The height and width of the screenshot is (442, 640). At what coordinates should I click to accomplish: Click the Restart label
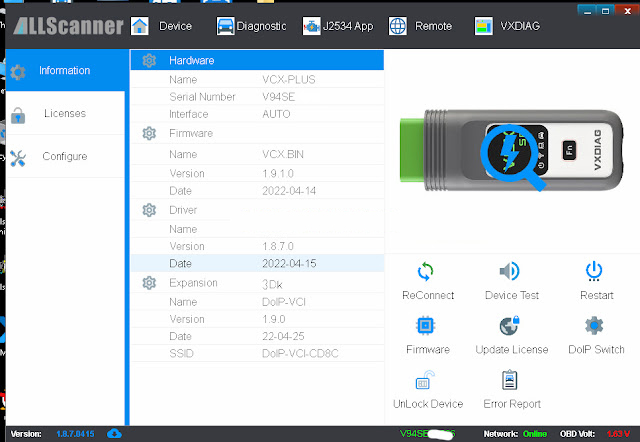tap(597, 295)
